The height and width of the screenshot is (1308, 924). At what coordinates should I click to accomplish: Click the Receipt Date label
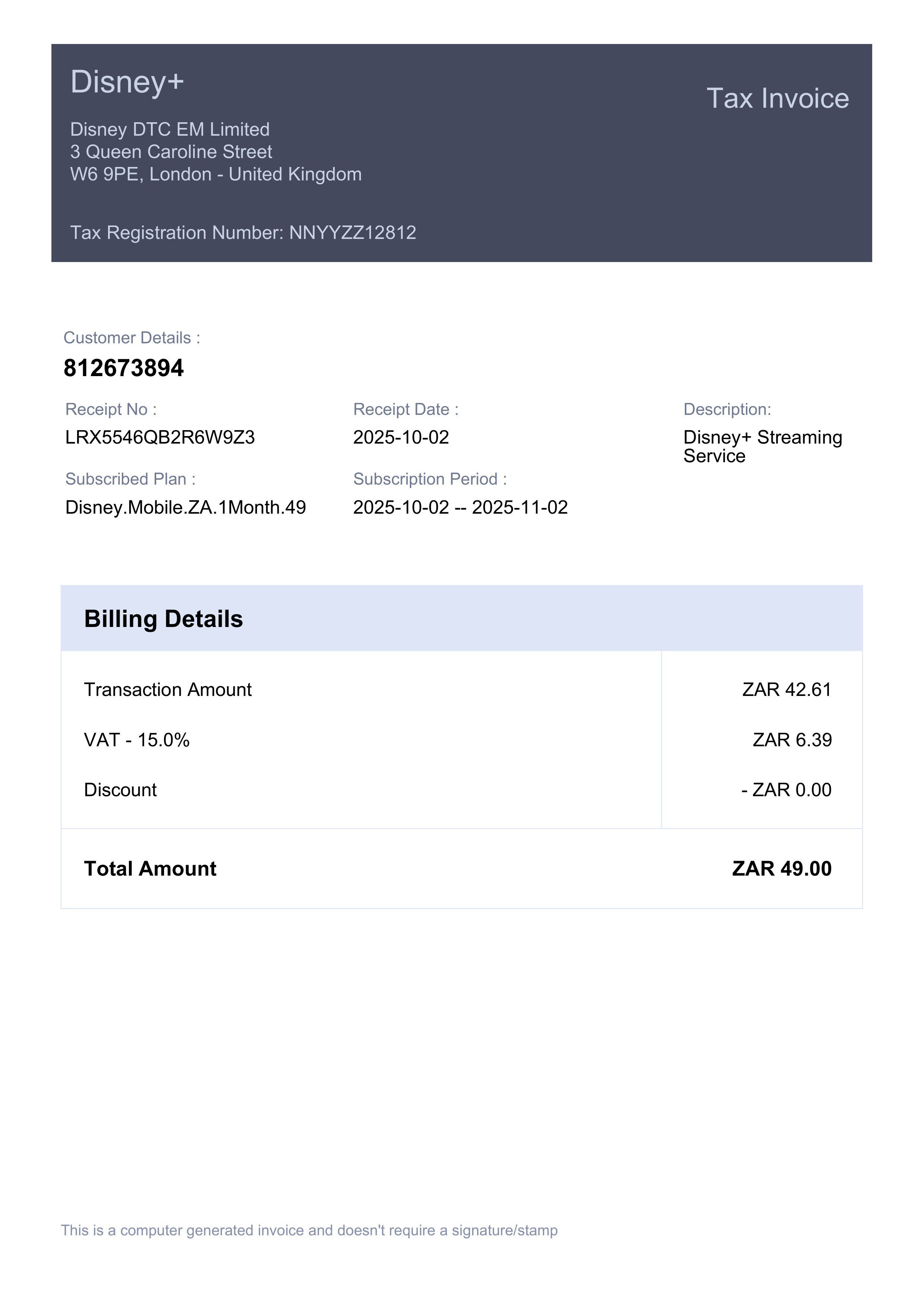(x=406, y=409)
